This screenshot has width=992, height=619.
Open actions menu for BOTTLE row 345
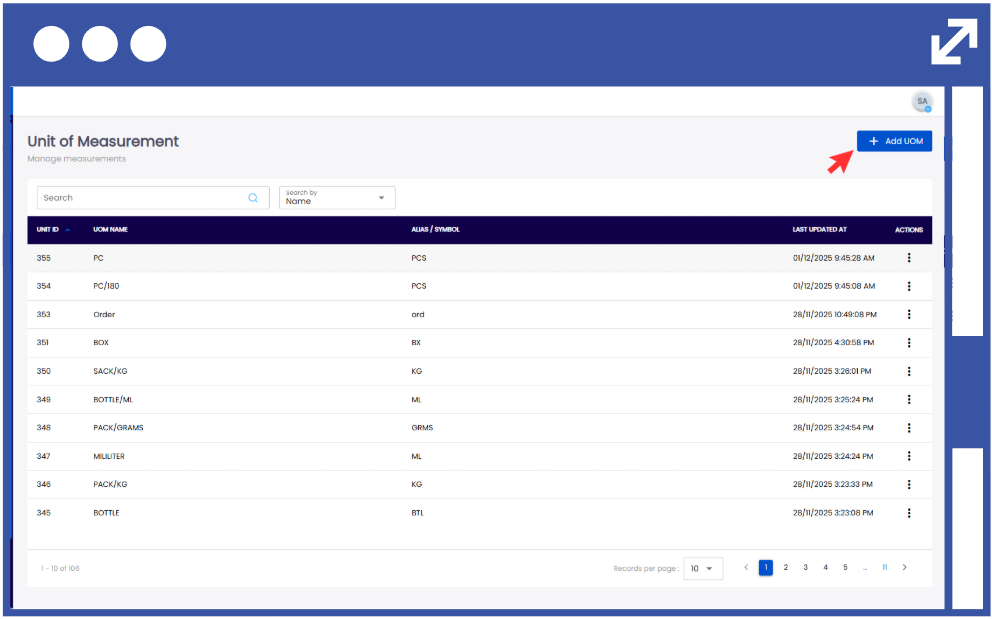pos(908,513)
